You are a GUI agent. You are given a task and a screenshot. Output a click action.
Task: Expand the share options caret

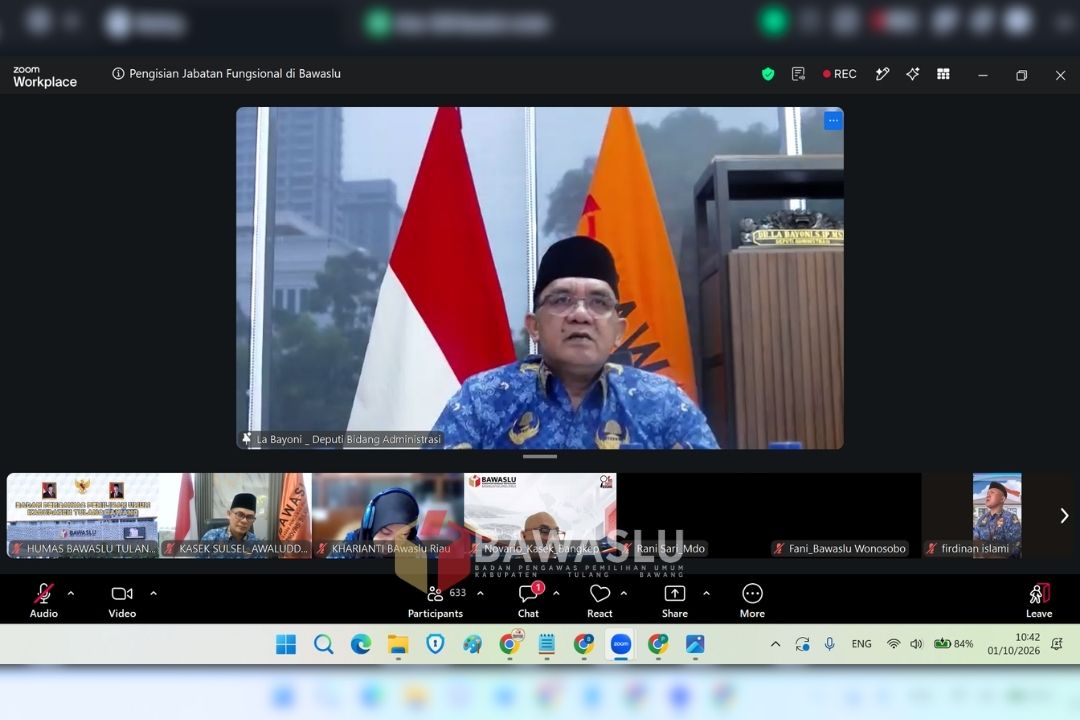click(x=706, y=593)
